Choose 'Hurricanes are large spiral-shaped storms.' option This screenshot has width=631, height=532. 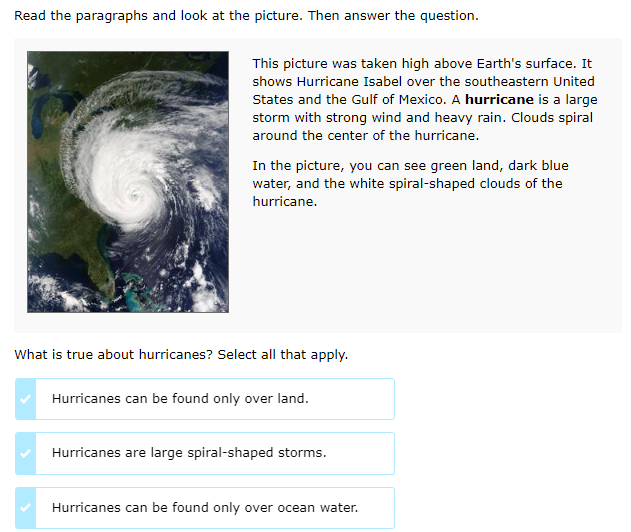189,453
